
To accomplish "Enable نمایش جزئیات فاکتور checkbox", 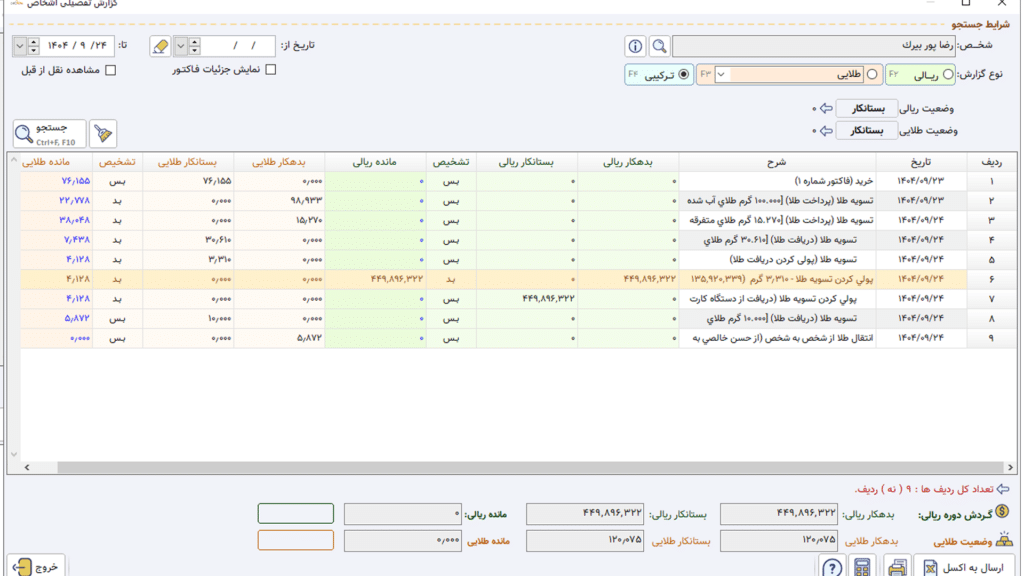I will point(270,69).
